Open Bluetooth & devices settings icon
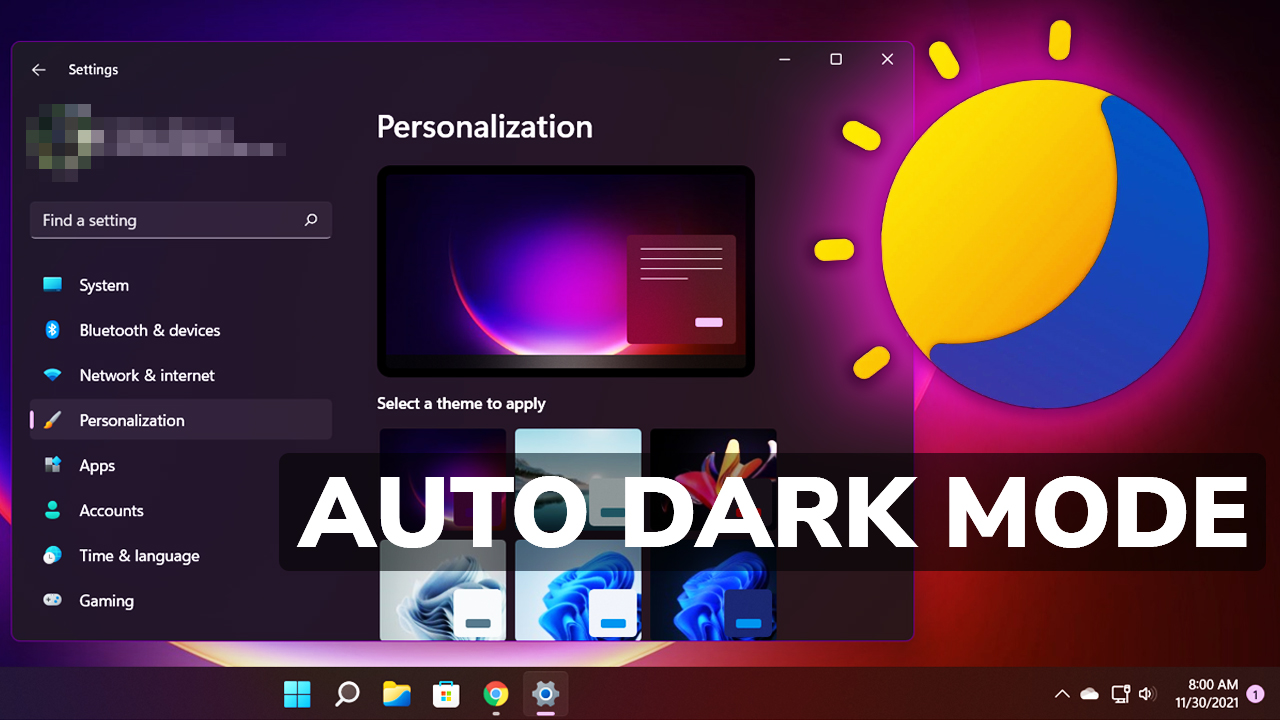This screenshot has width=1280, height=720. [53, 330]
